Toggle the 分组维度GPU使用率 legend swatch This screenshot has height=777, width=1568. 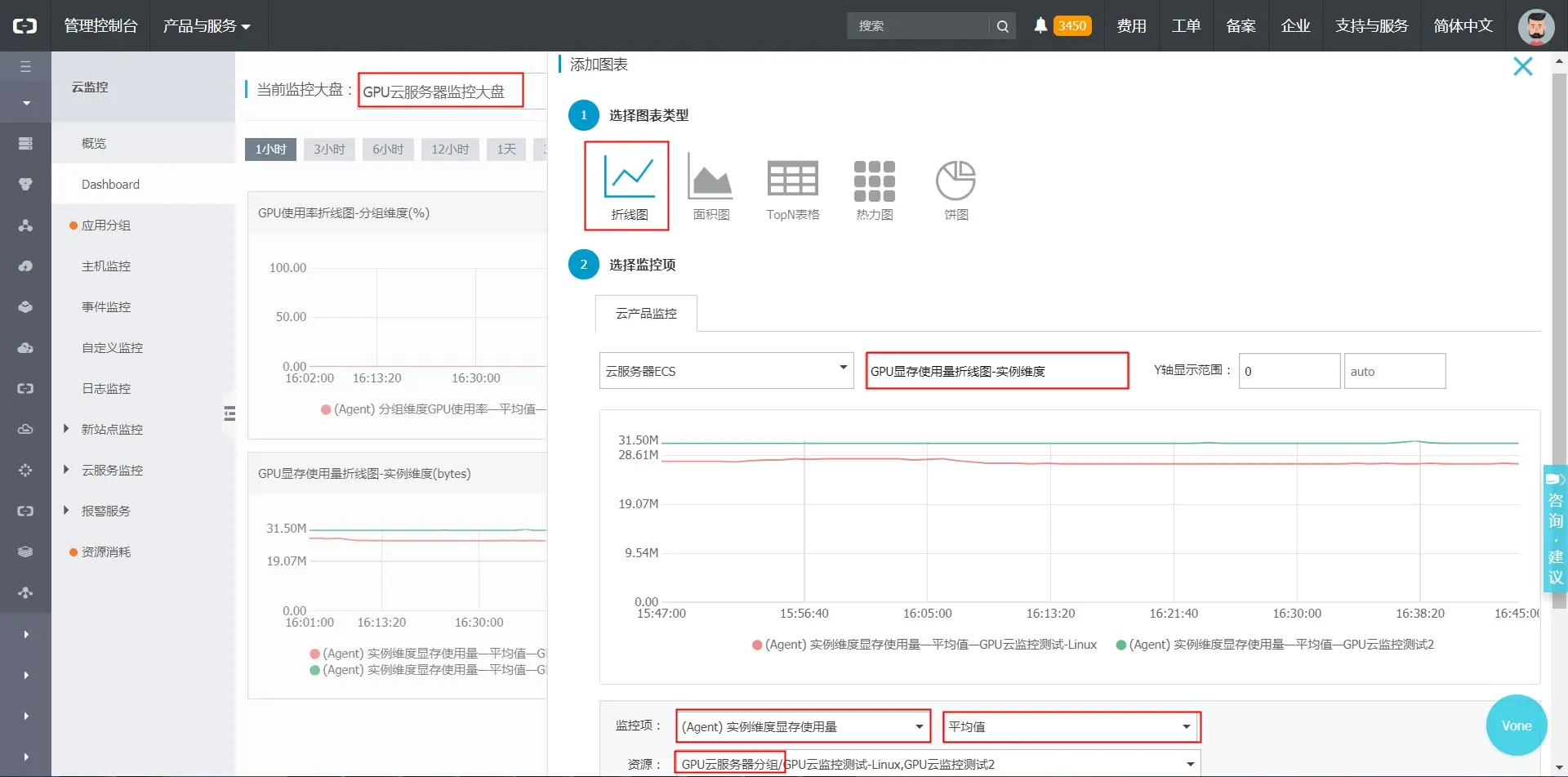pos(326,409)
